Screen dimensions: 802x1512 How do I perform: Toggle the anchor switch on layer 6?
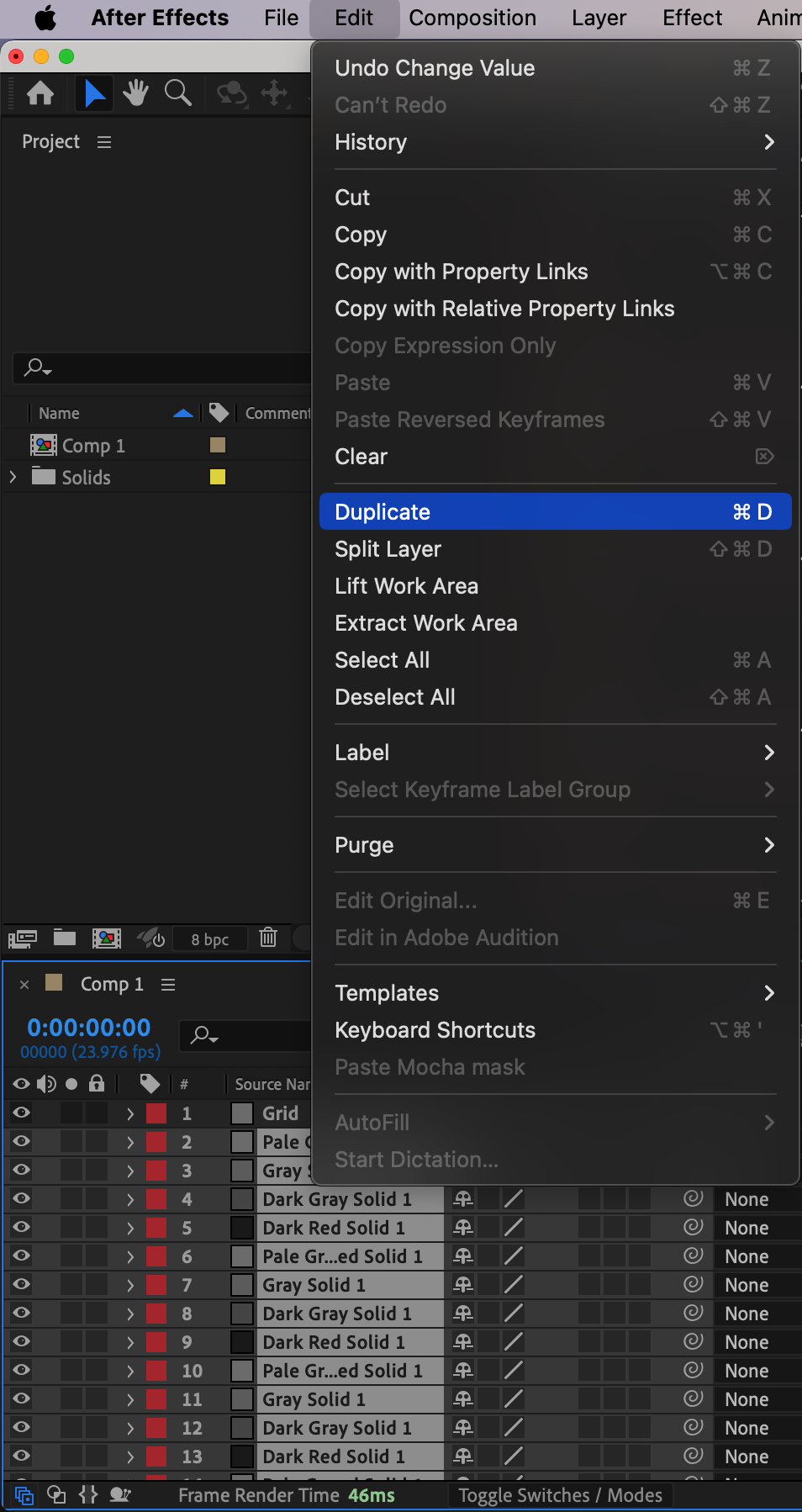(x=463, y=1256)
